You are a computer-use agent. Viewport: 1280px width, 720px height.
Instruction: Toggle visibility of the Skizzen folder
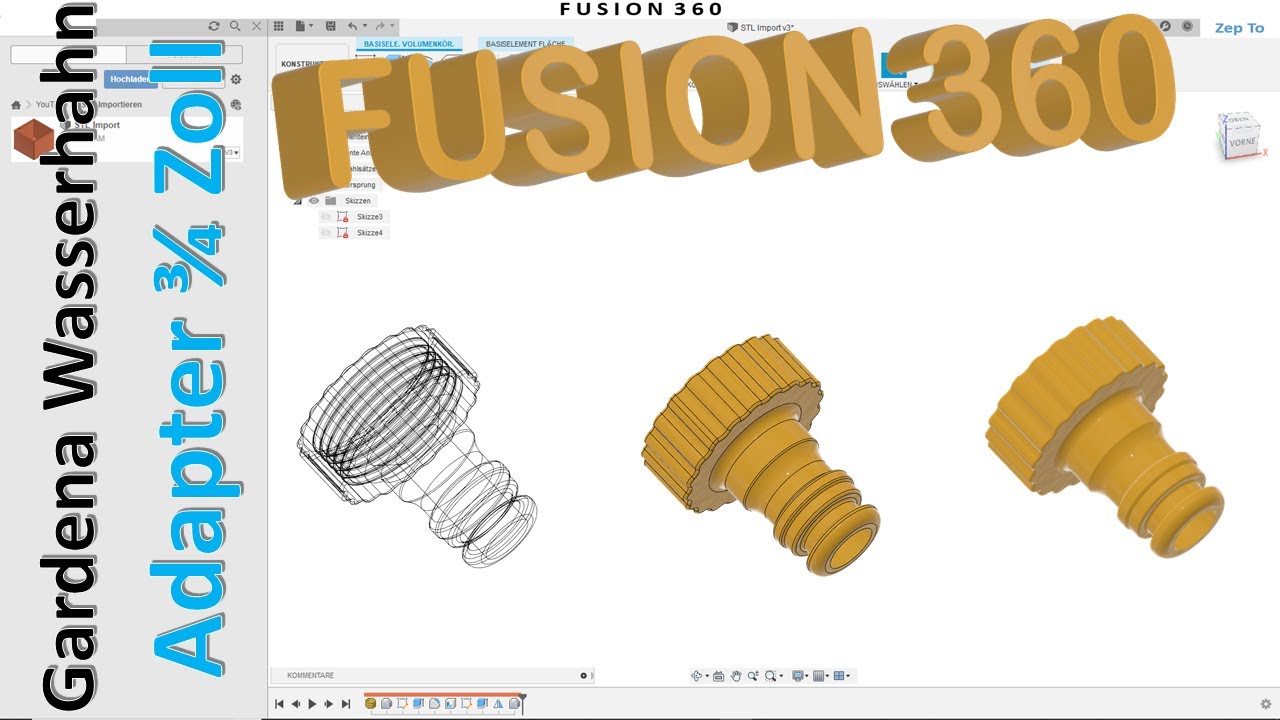tap(314, 201)
